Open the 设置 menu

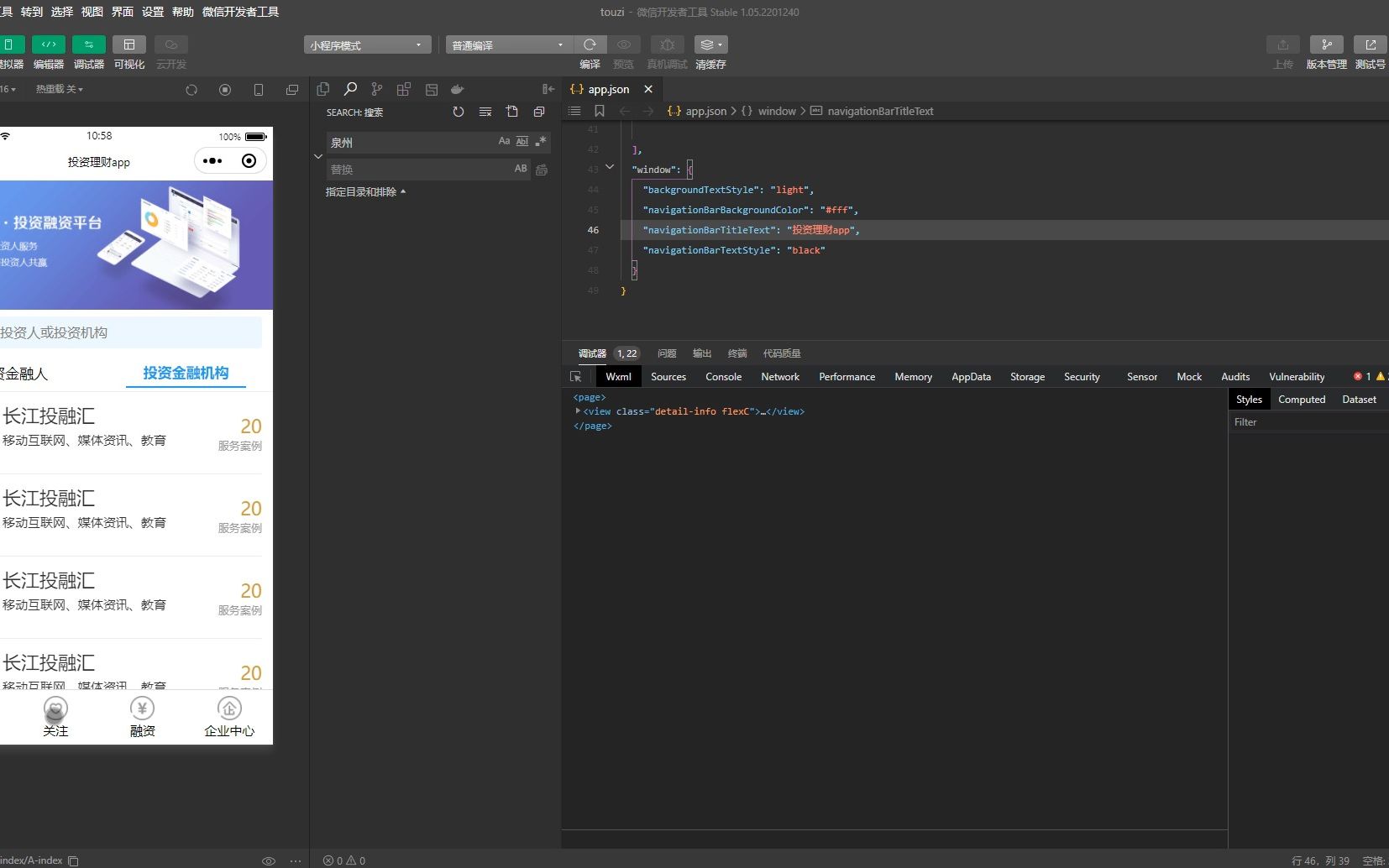click(153, 12)
